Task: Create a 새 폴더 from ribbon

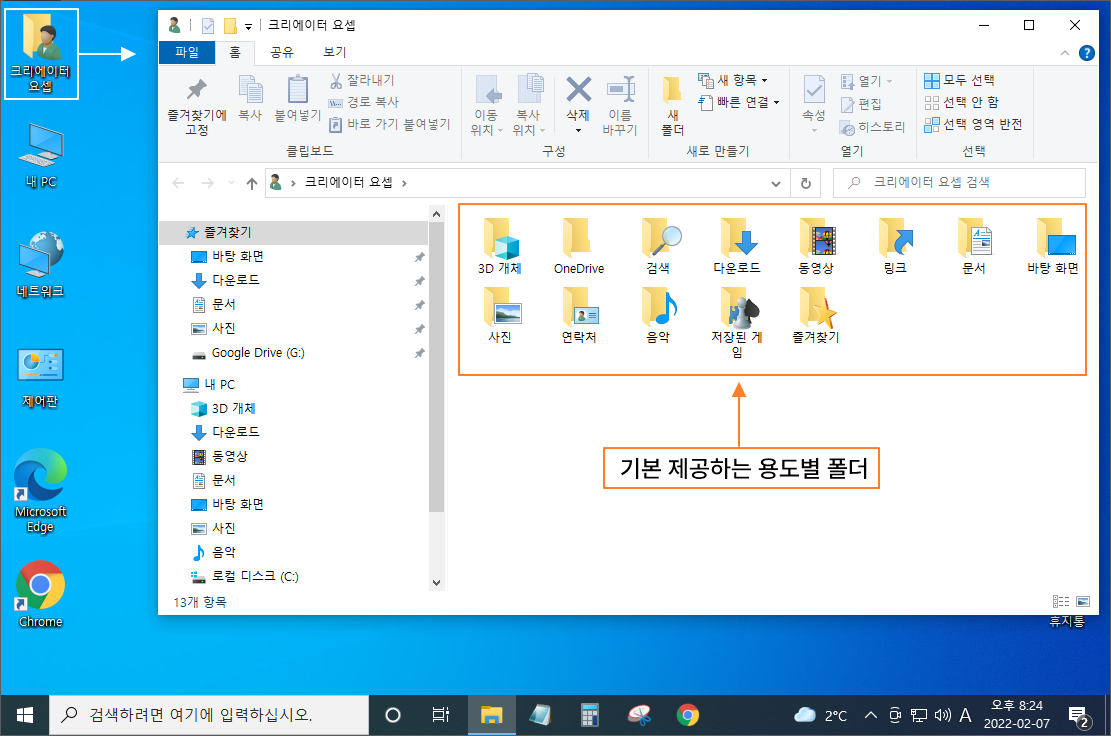Action: coord(672,106)
